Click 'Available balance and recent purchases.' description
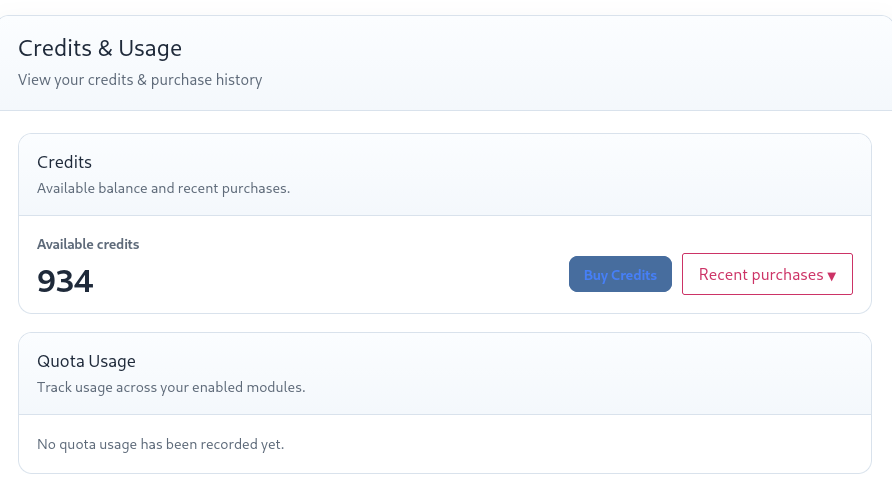 click(163, 188)
